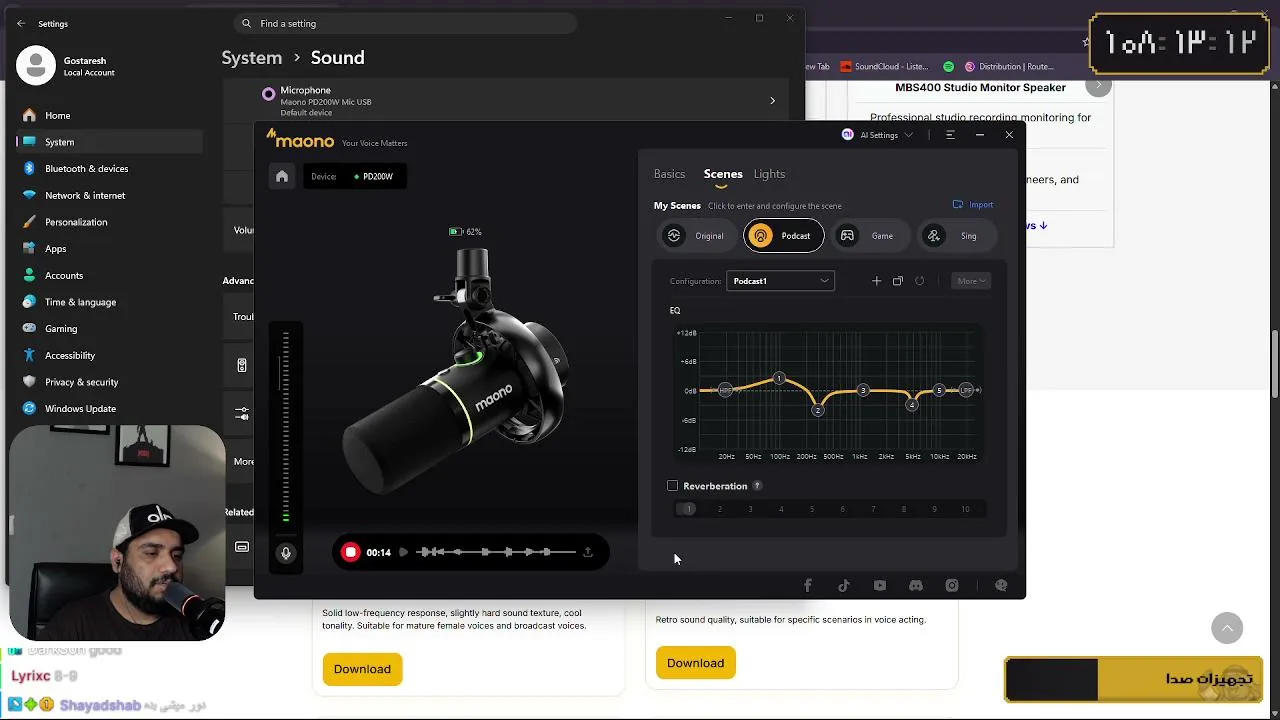Open Home in Settings sidebar
Screen dimensions: 1280x720
click(110, 115)
